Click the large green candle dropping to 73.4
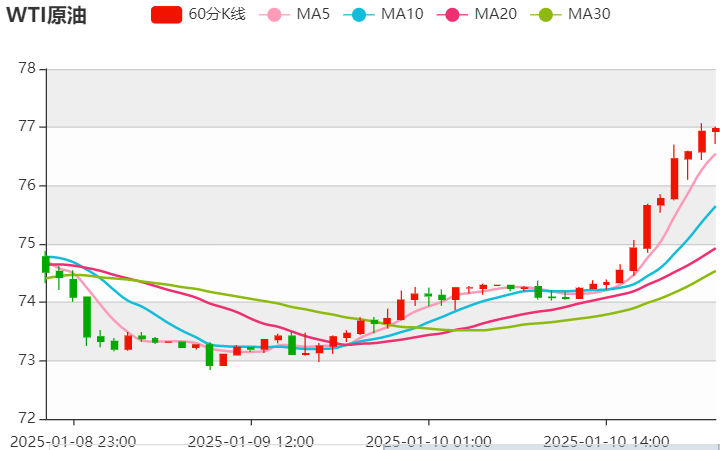Image resolution: width=720 pixels, height=450 pixels. click(x=87, y=317)
